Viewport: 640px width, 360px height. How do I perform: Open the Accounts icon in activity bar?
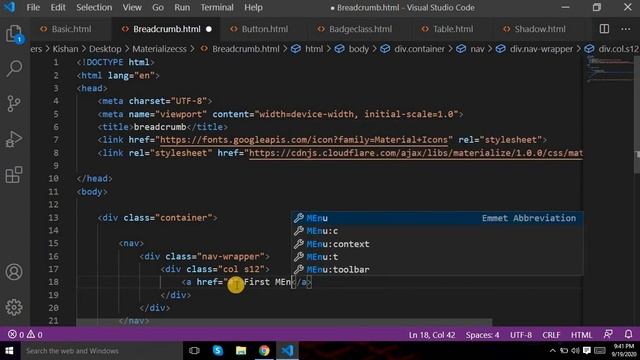pos(14,272)
